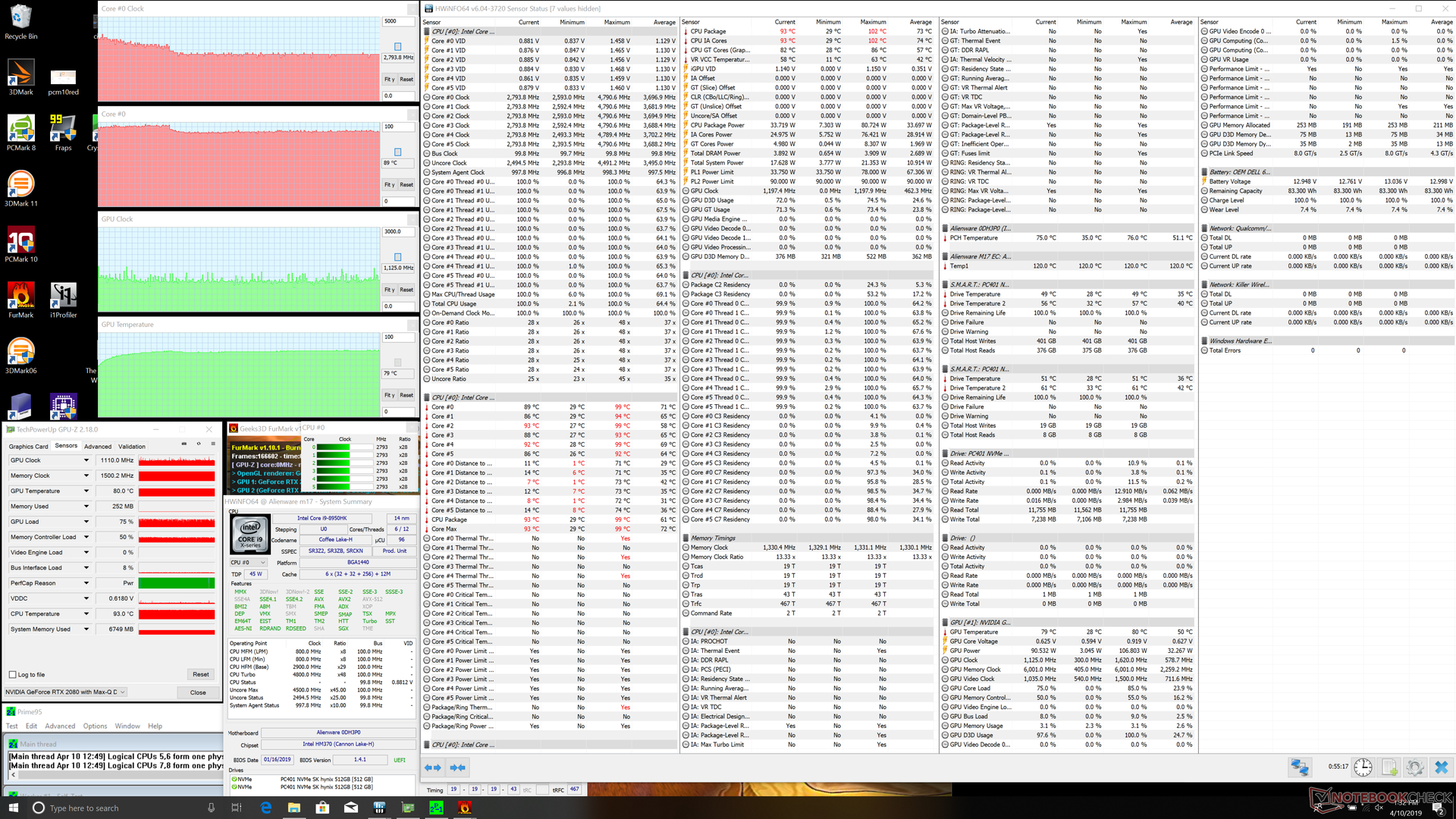Viewport: 1456px width, 819px height.
Task: Click GPU-Z hamburger menu icon
Action: (x=213, y=445)
